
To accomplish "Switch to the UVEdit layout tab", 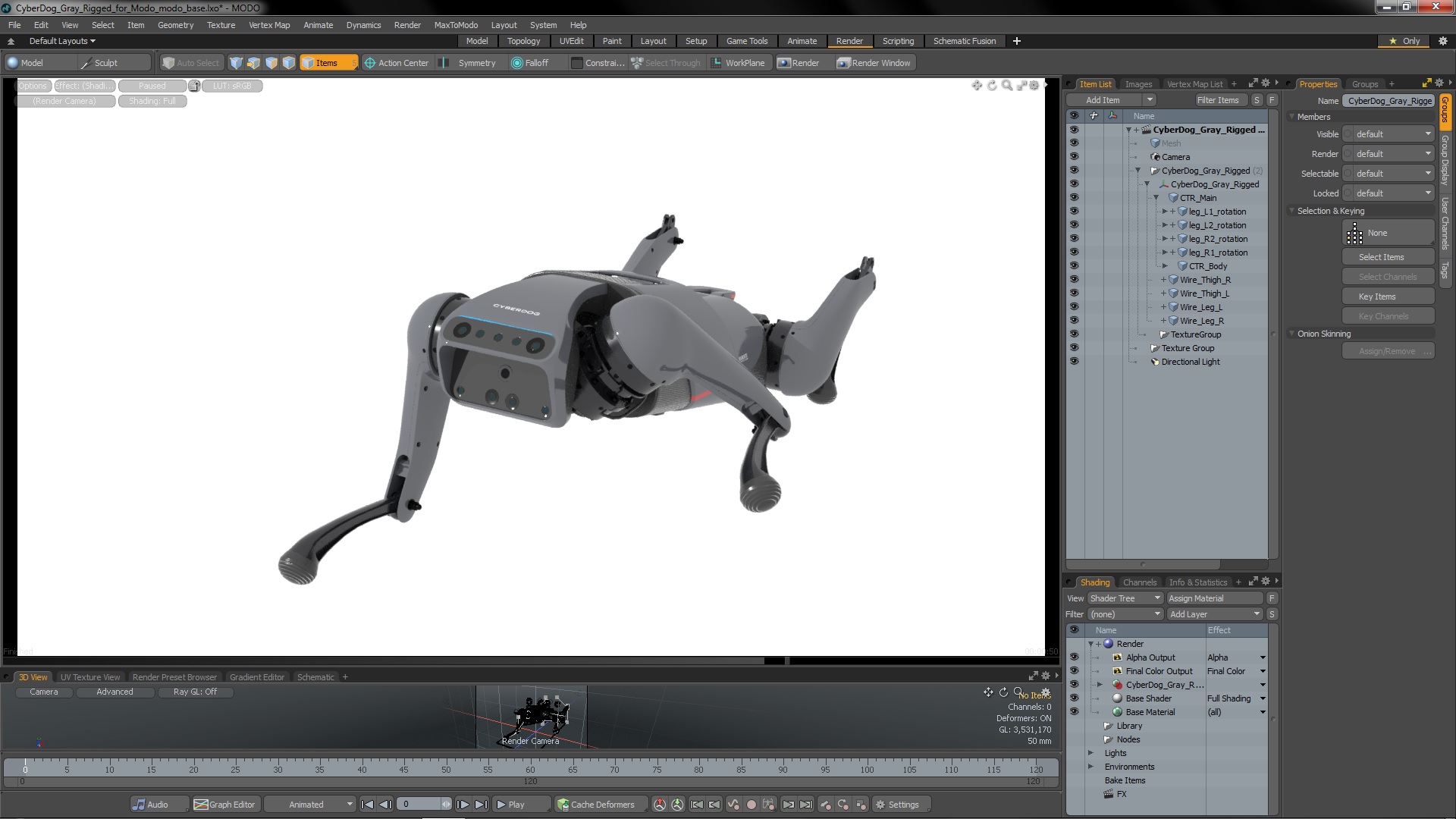I will (571, 41).
